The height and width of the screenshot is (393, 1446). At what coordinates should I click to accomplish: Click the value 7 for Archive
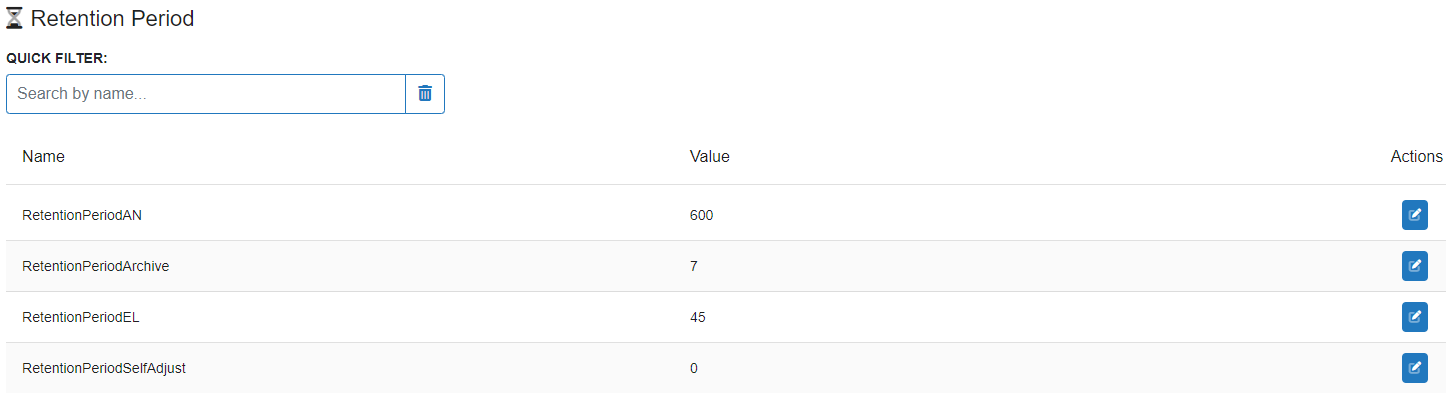694,266
